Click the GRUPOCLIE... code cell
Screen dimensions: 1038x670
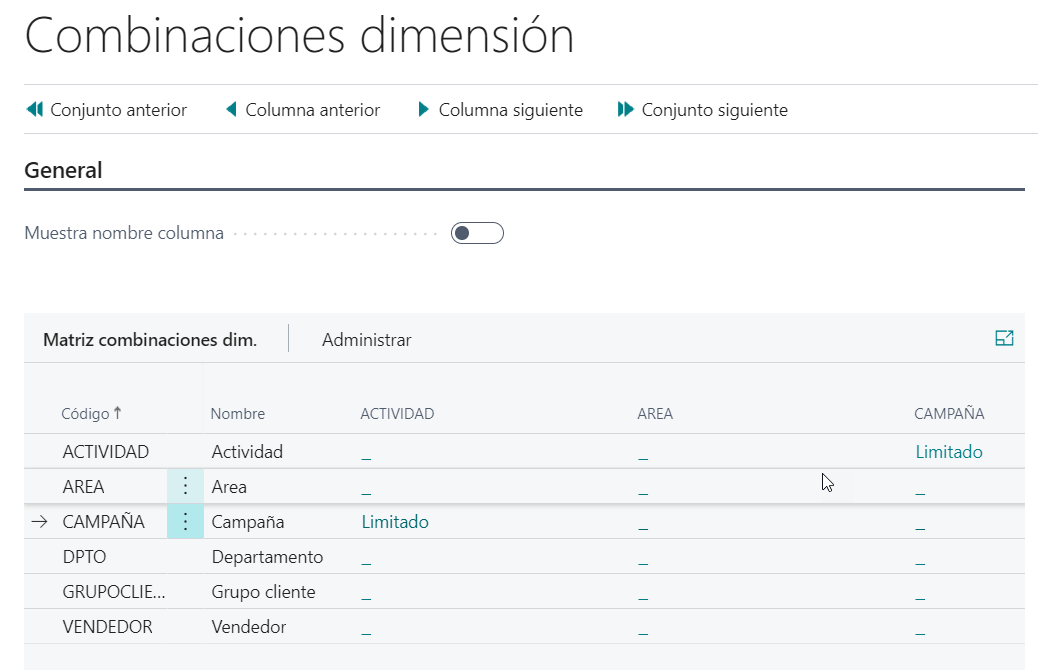click(113, 592)
